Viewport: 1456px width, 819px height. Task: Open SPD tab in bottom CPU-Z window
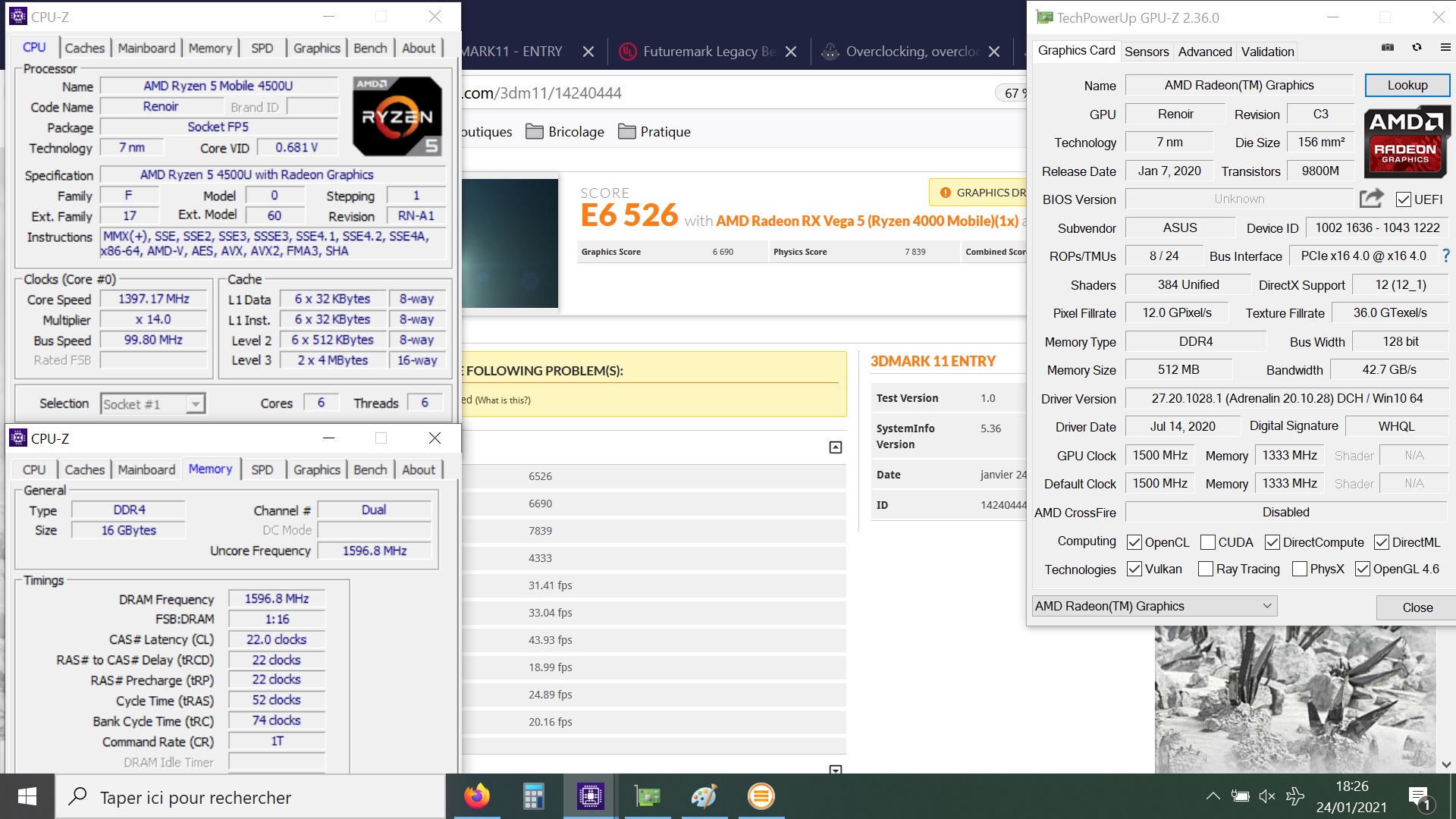pyautogui.click(x=262, y=469)
